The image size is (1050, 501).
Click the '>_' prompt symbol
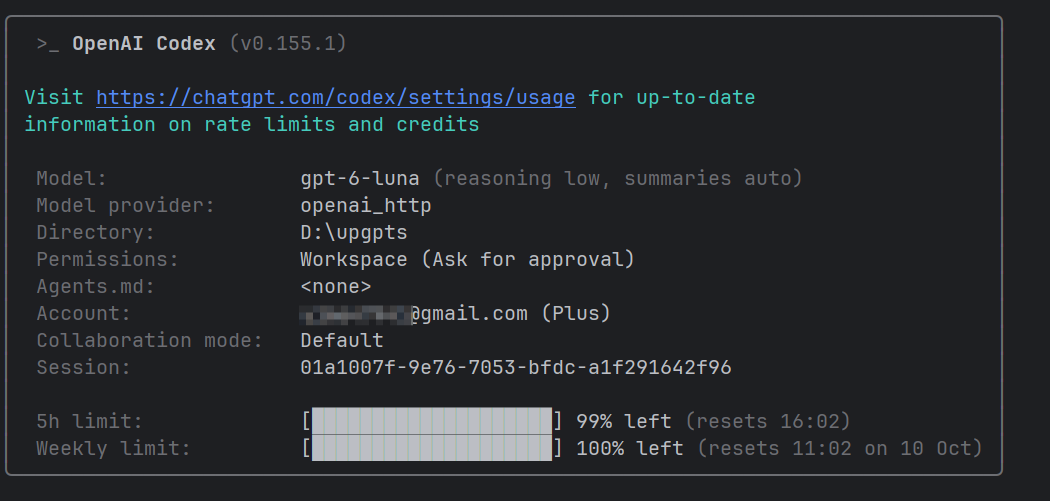[48, 45]
